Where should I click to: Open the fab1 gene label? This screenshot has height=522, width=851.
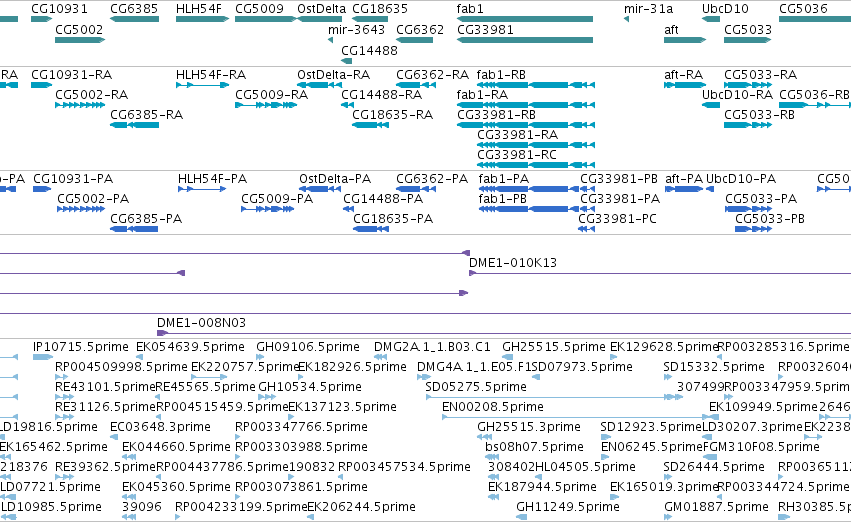coord(470,9)
